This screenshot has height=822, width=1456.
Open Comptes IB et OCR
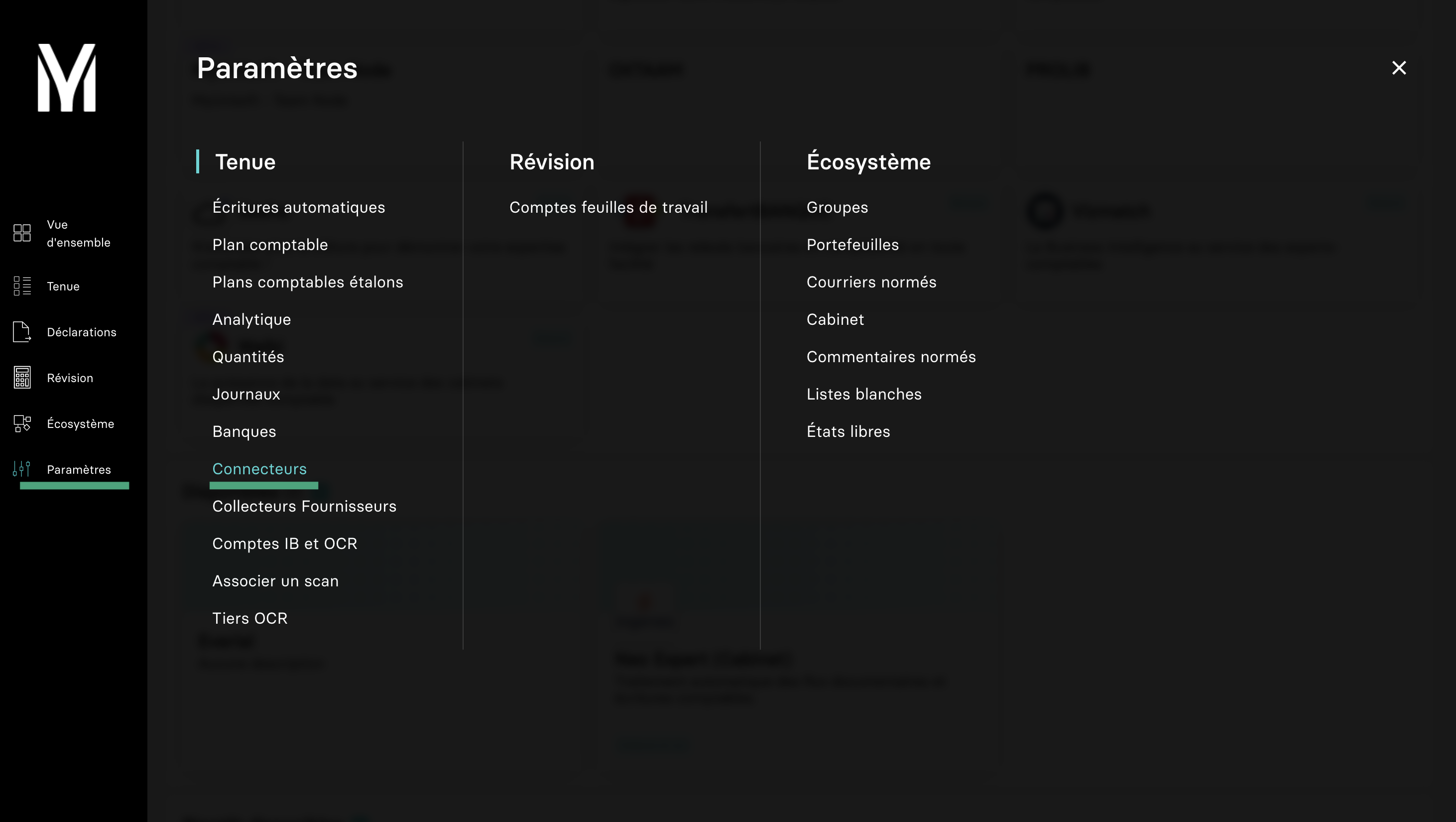point(284,544)
